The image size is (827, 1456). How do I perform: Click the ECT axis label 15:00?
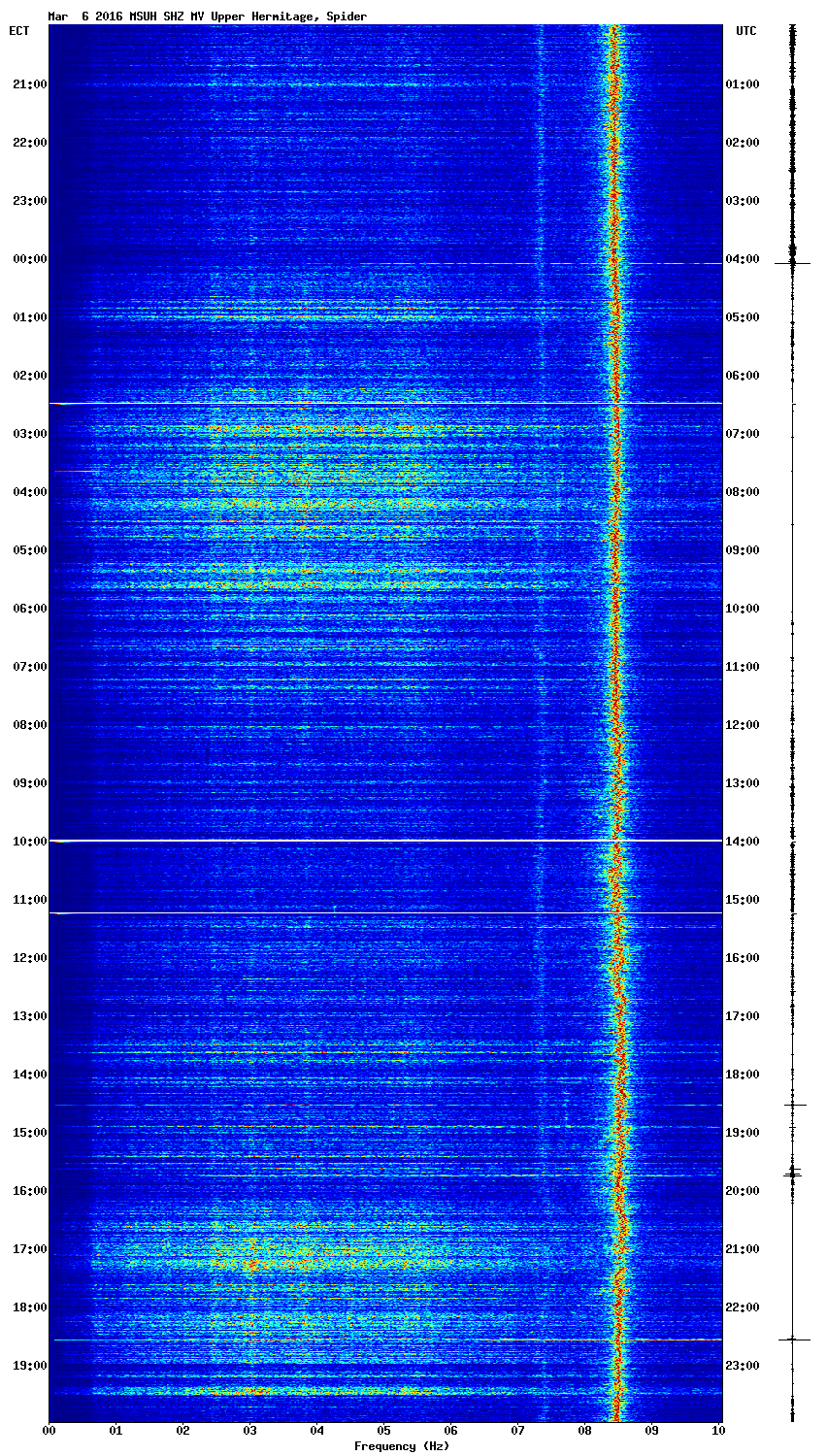click(29, 1133)
